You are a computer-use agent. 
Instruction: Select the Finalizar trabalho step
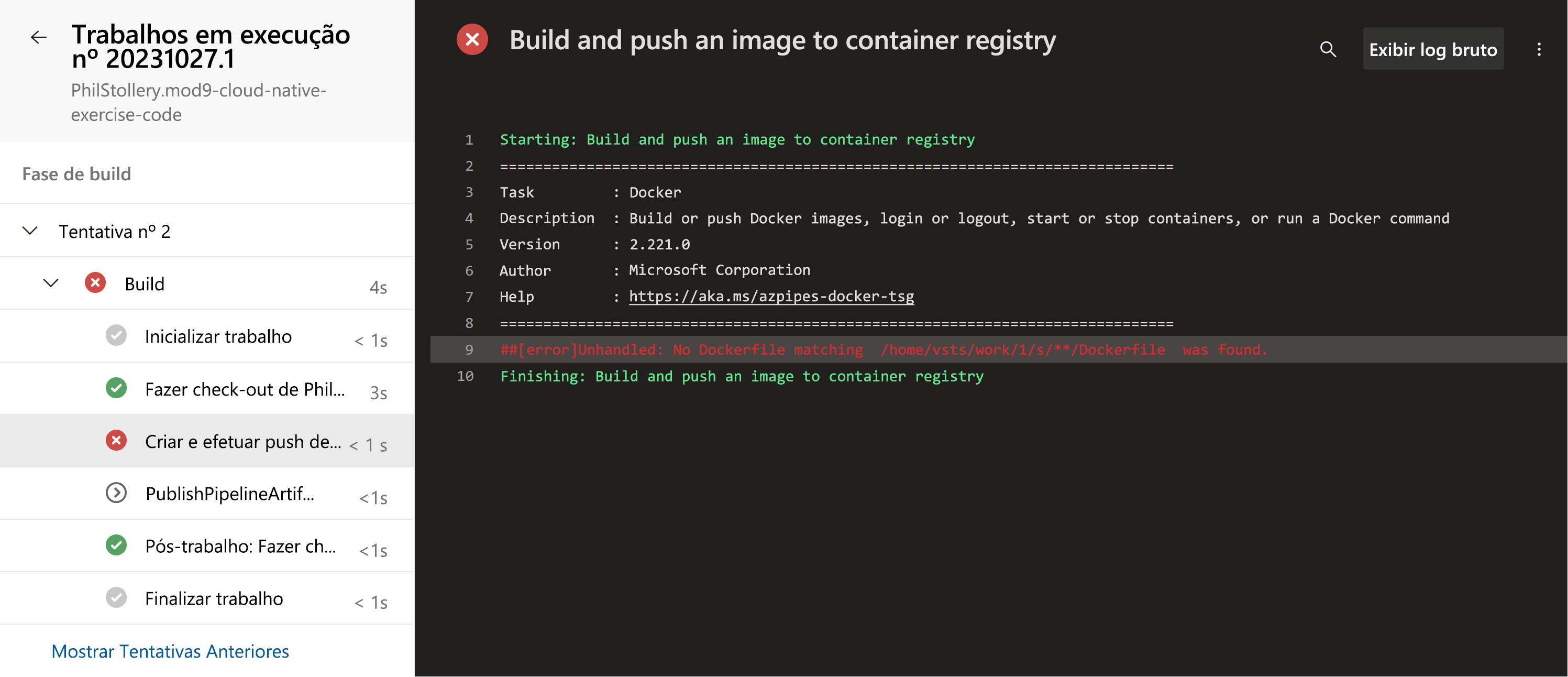coord(214,599)
